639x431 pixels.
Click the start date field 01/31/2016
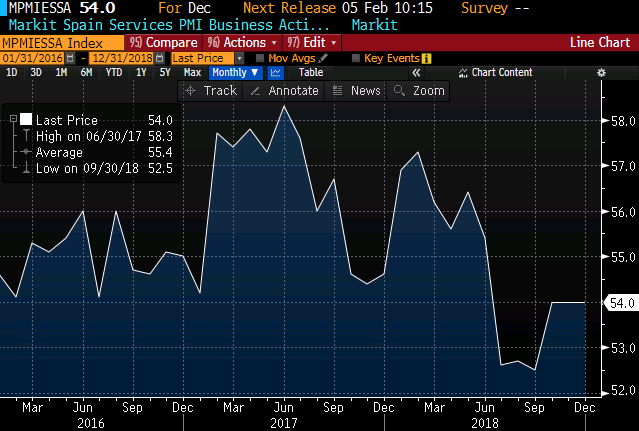coord(33,58)
